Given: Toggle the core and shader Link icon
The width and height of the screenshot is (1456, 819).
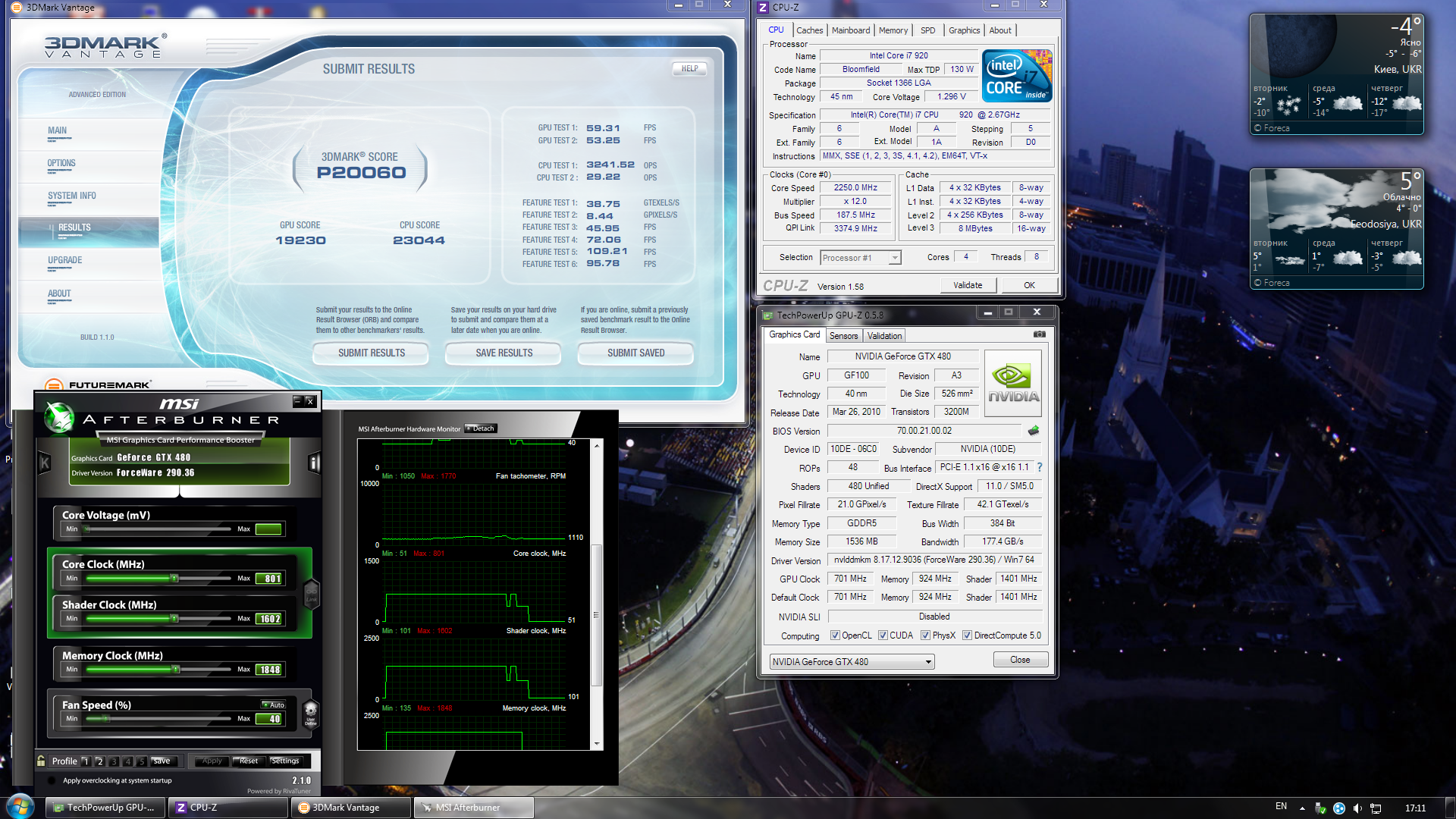Looking at the screenshot, I should click(311, 594).
